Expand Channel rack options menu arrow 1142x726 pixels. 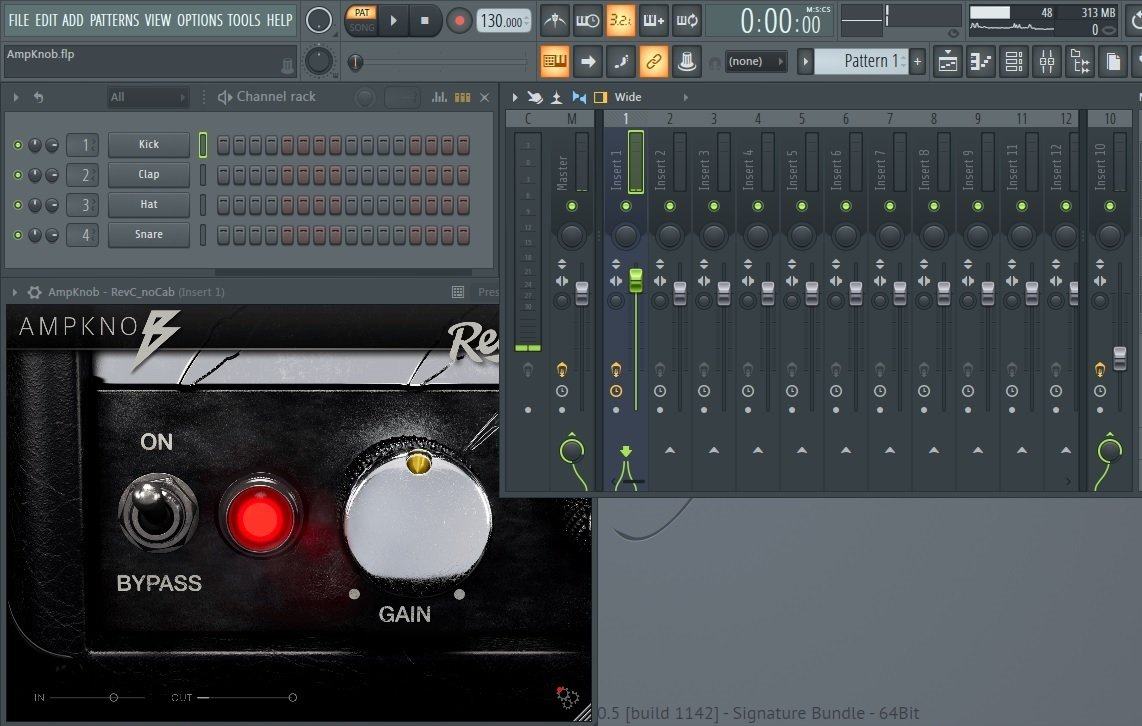(16, 97)
